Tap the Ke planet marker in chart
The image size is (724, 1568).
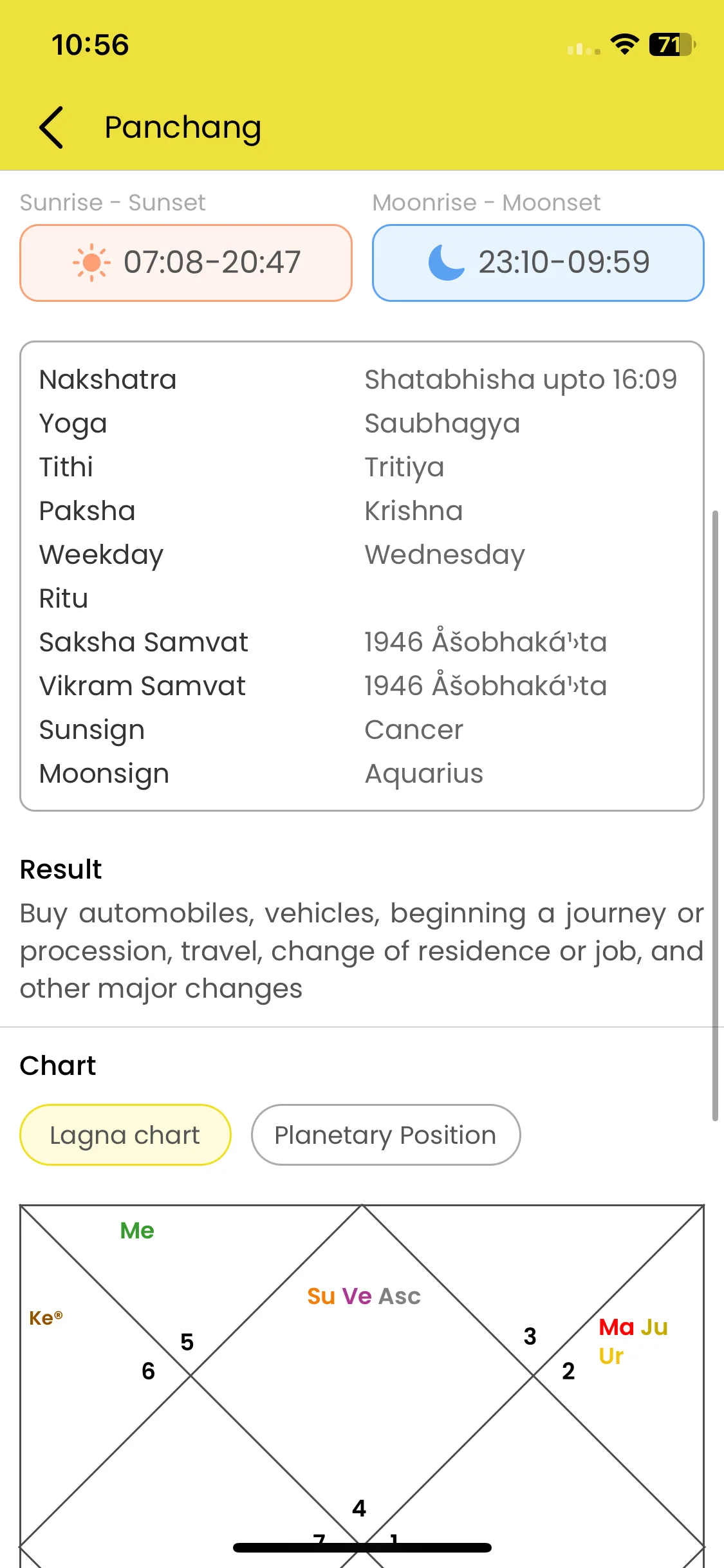click(x=46, y=1318)
